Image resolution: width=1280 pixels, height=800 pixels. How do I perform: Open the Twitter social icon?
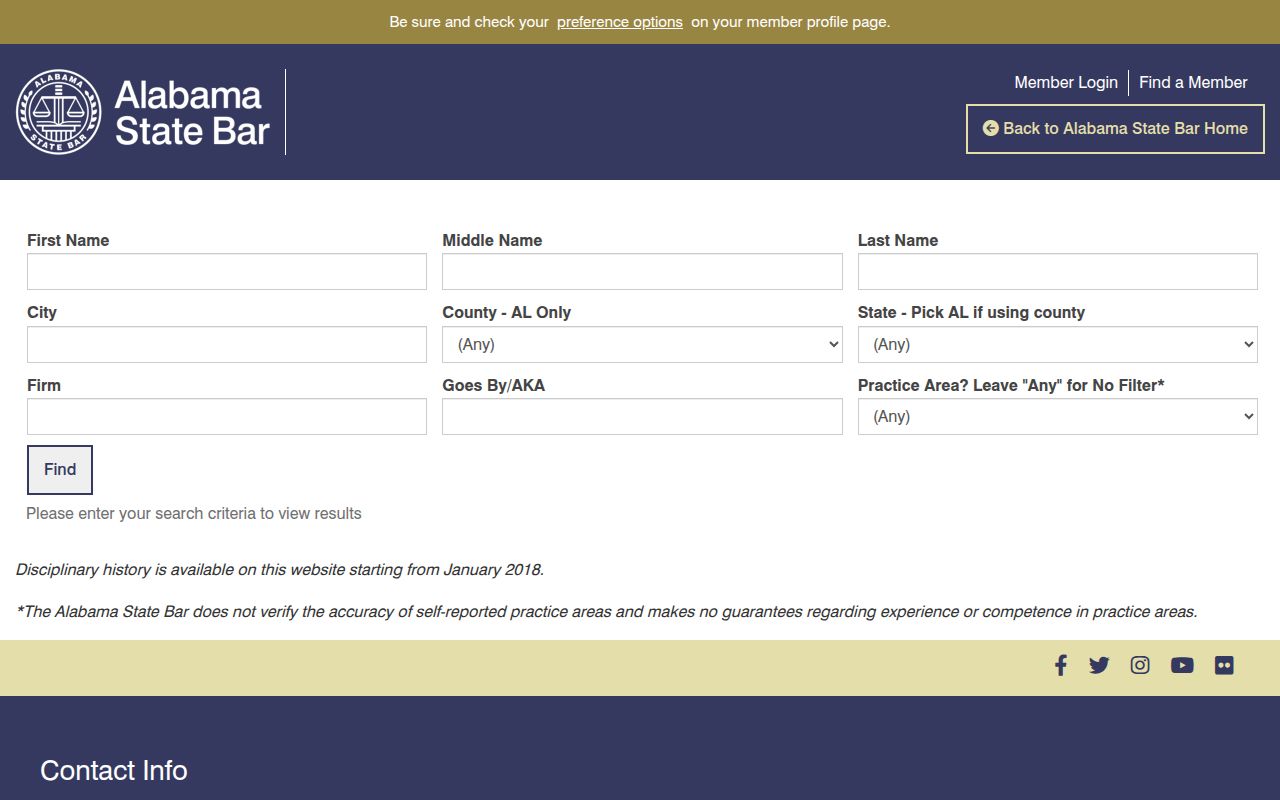coord(1099,665)
